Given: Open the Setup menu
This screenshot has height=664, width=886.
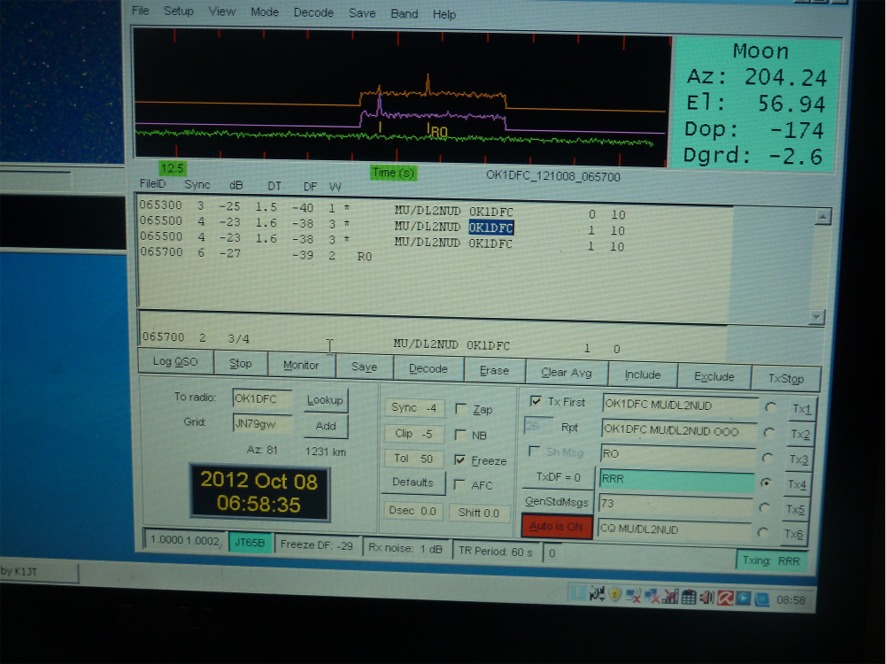Looking at the screenshot, I should point(179,11).
